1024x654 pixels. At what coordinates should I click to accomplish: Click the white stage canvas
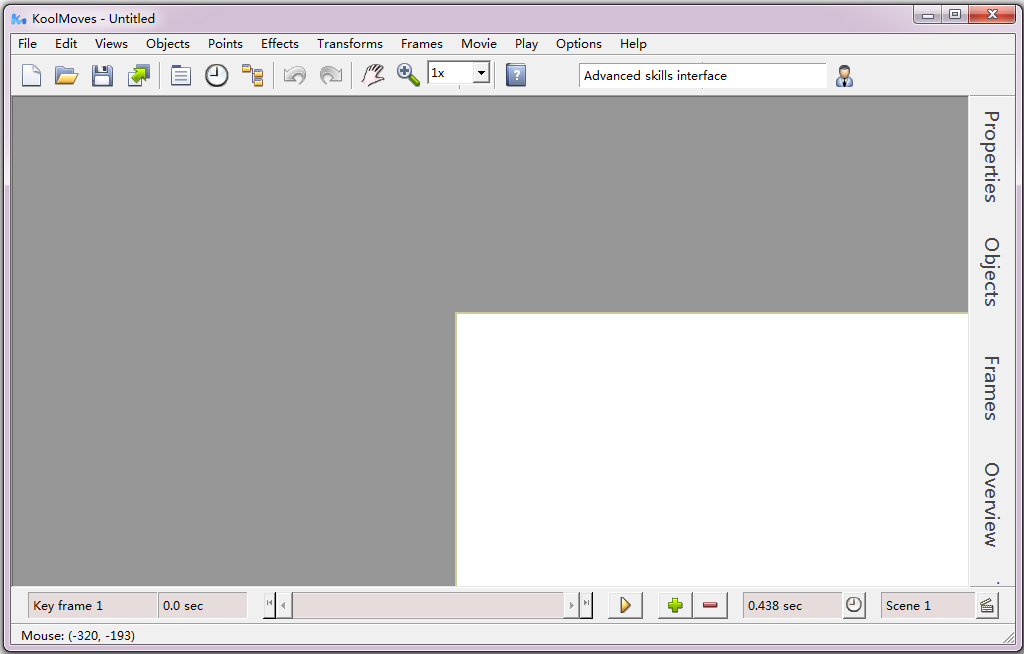click(x=712, y=450)
